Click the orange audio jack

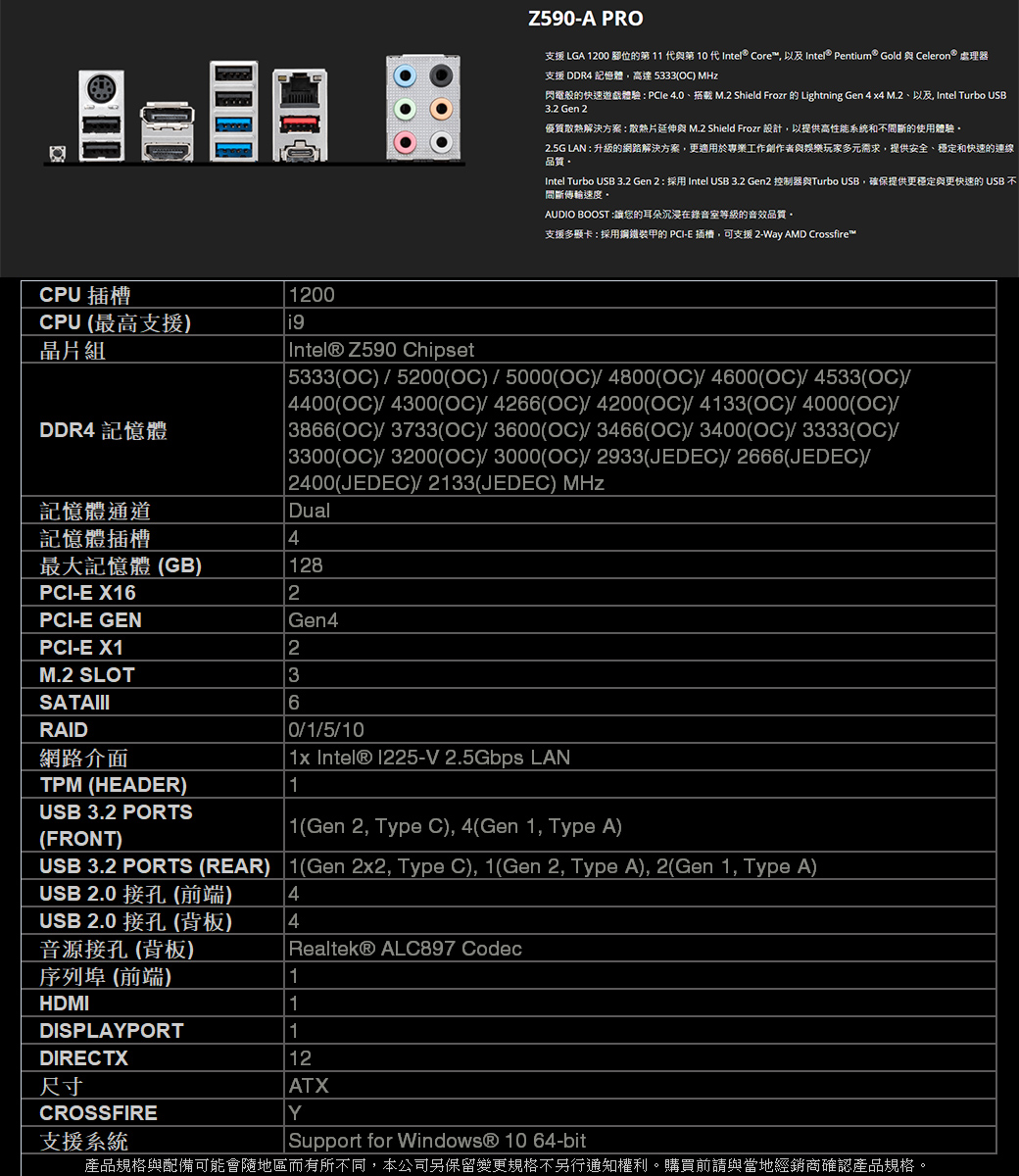[441, 110]
